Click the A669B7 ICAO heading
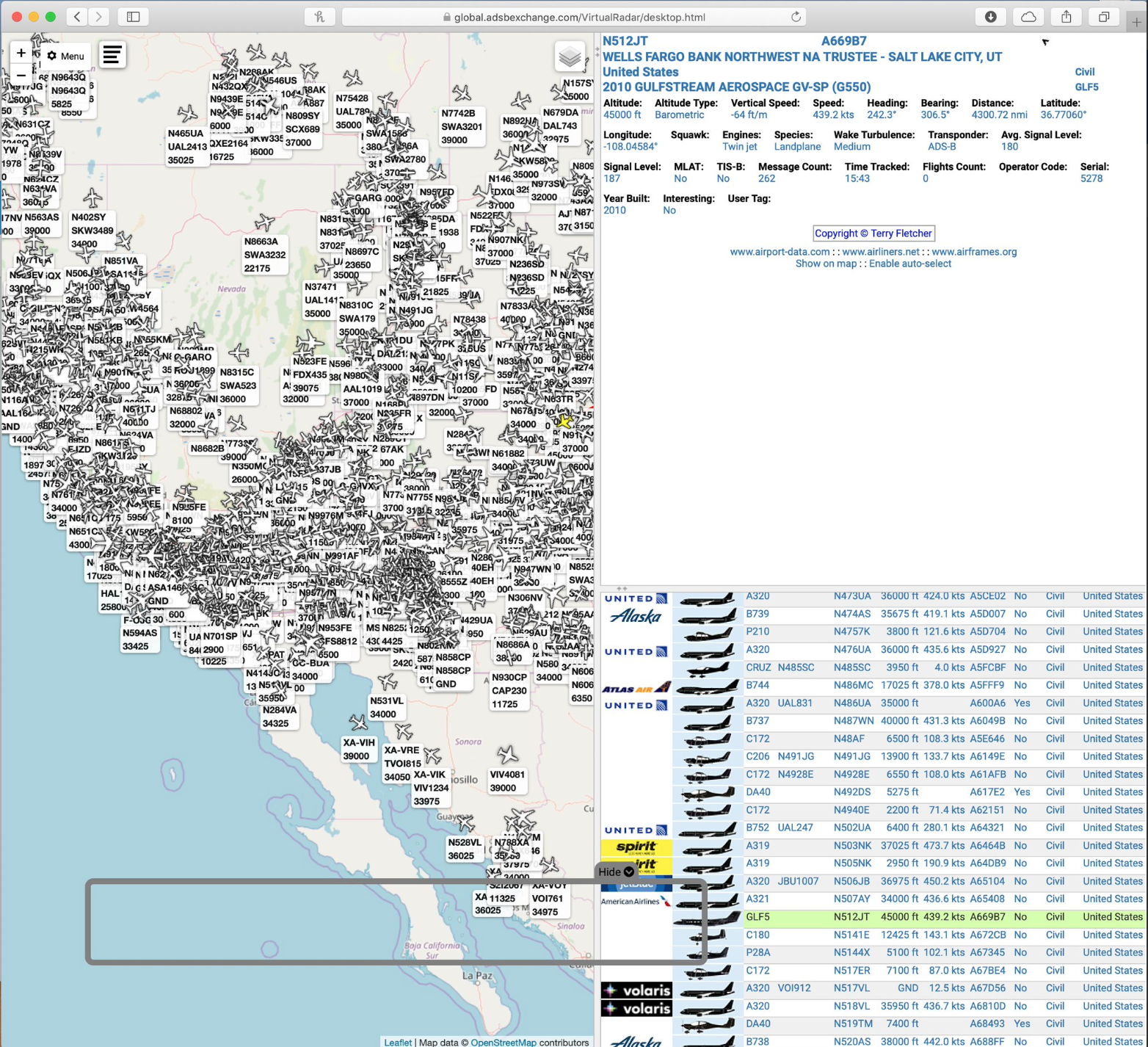 coord(843,41)
